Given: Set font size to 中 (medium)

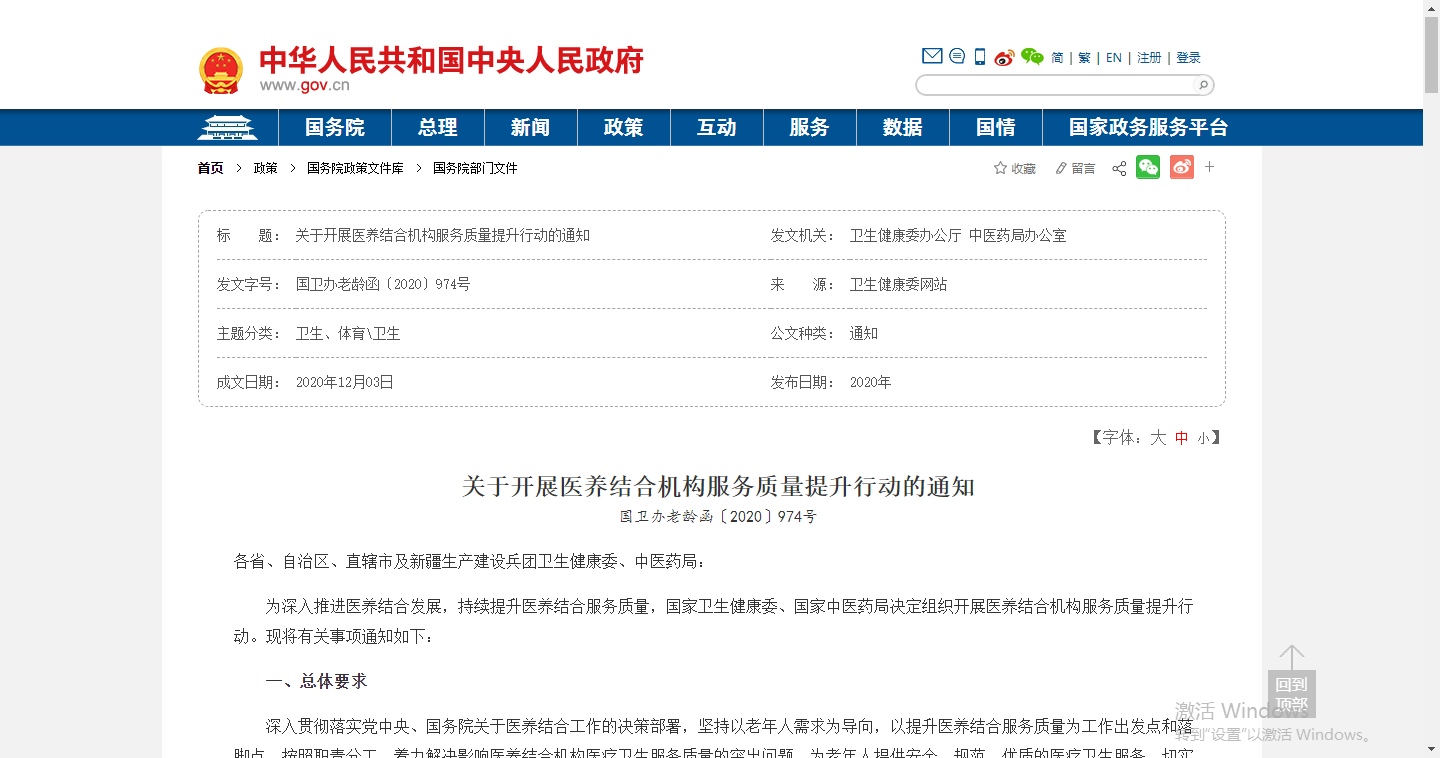Looking at the screenshot, I should [x=1182, y=438].
